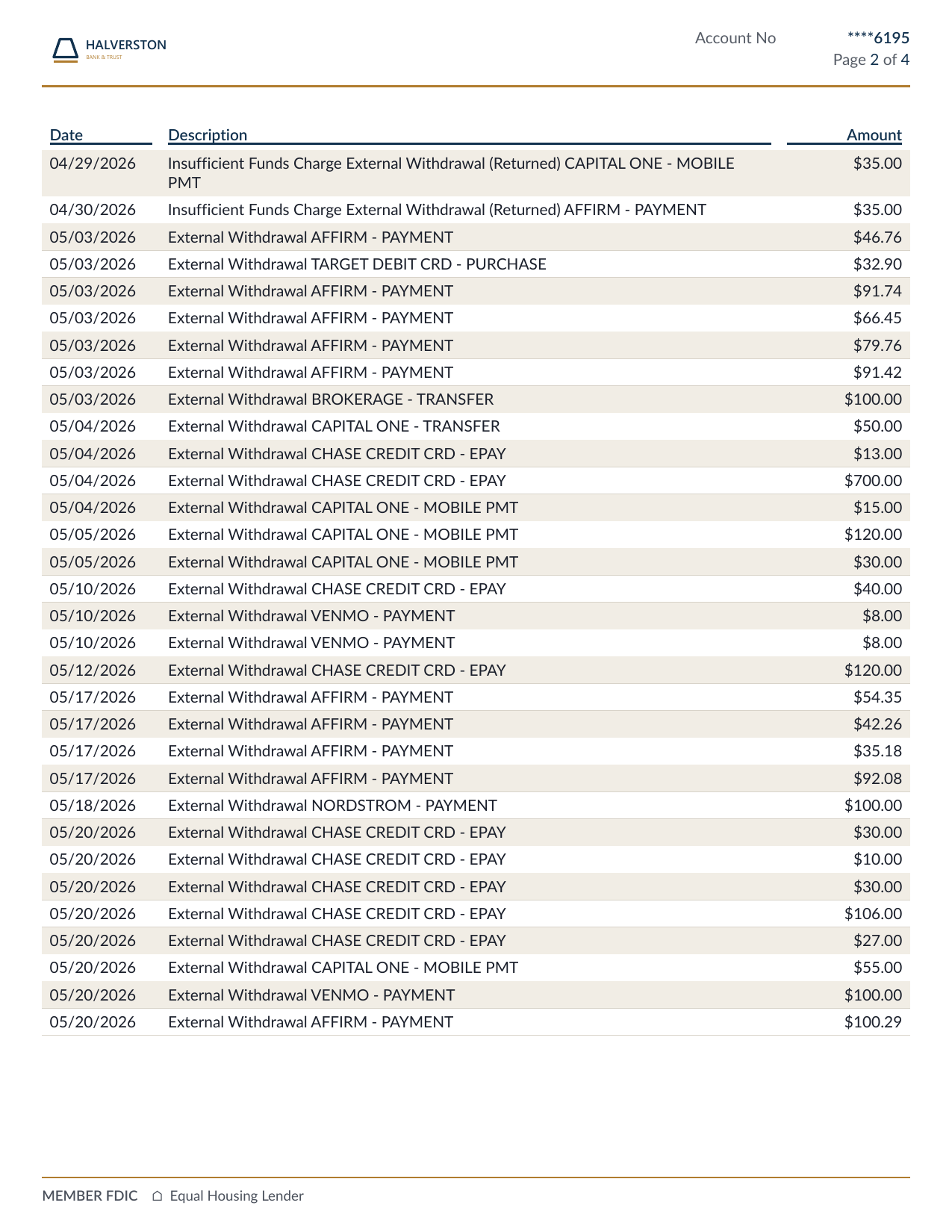Select the Description column header
Viewport: 952px width, 1232px height.
point(208,135)
